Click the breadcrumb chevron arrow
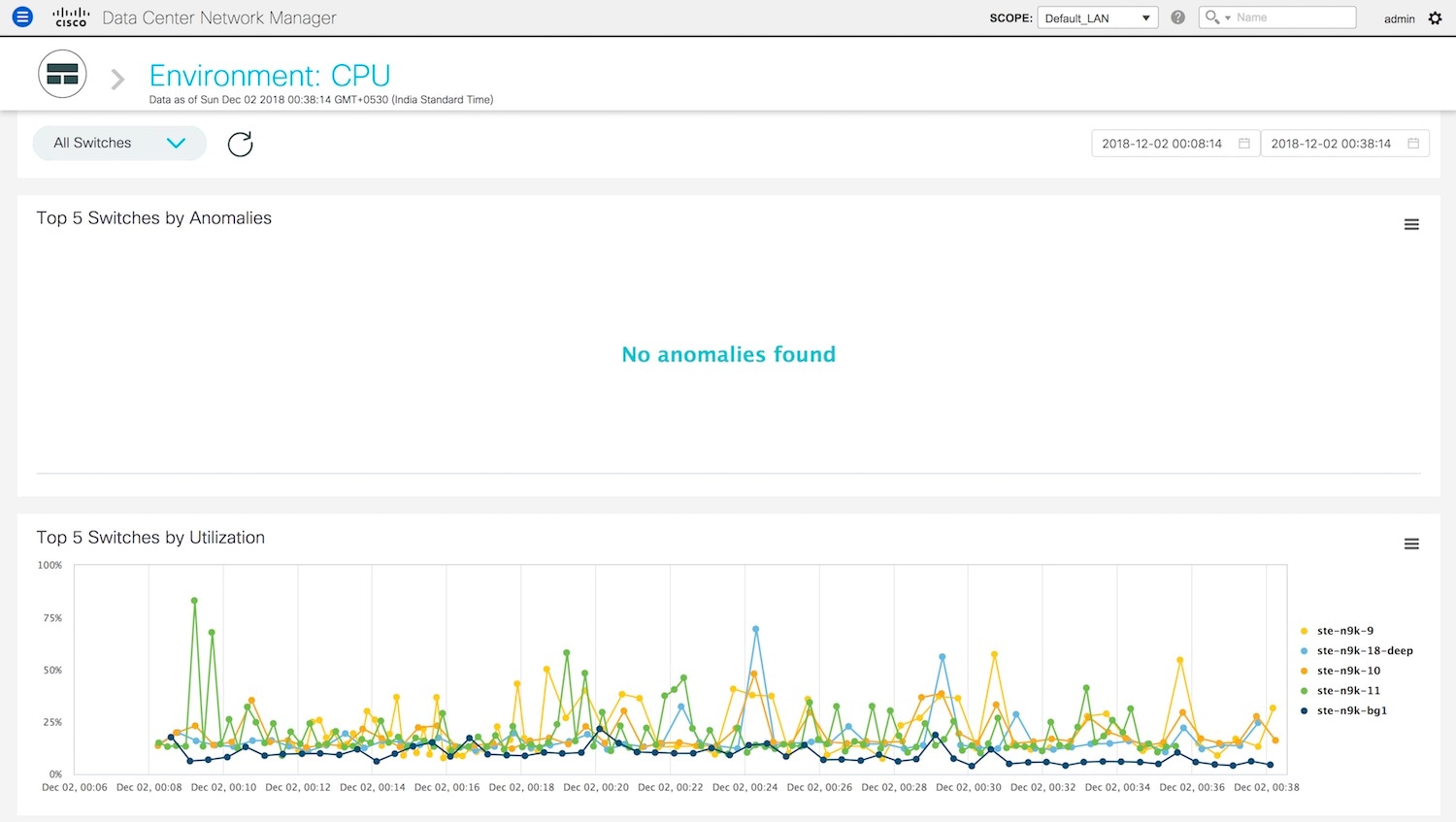The height and width of the screenshot is (822, 1456). [x=117, y=79]
